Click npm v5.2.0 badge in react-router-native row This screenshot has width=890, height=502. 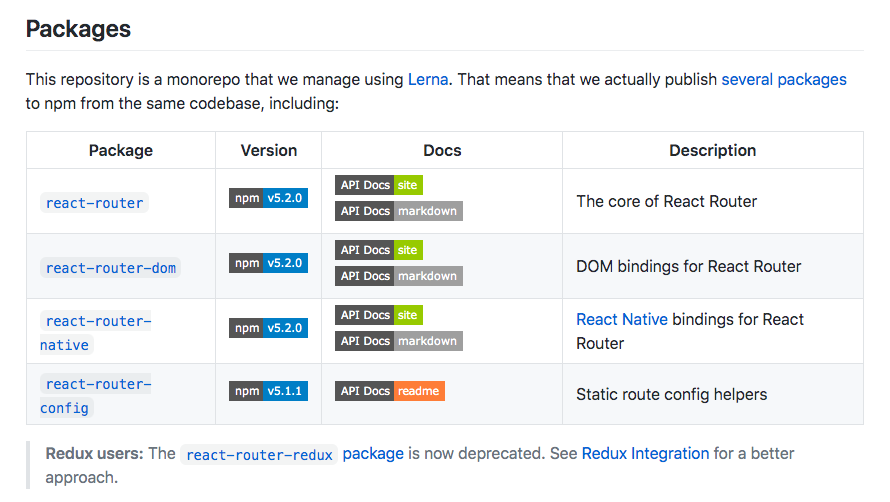tap(268, 328)
